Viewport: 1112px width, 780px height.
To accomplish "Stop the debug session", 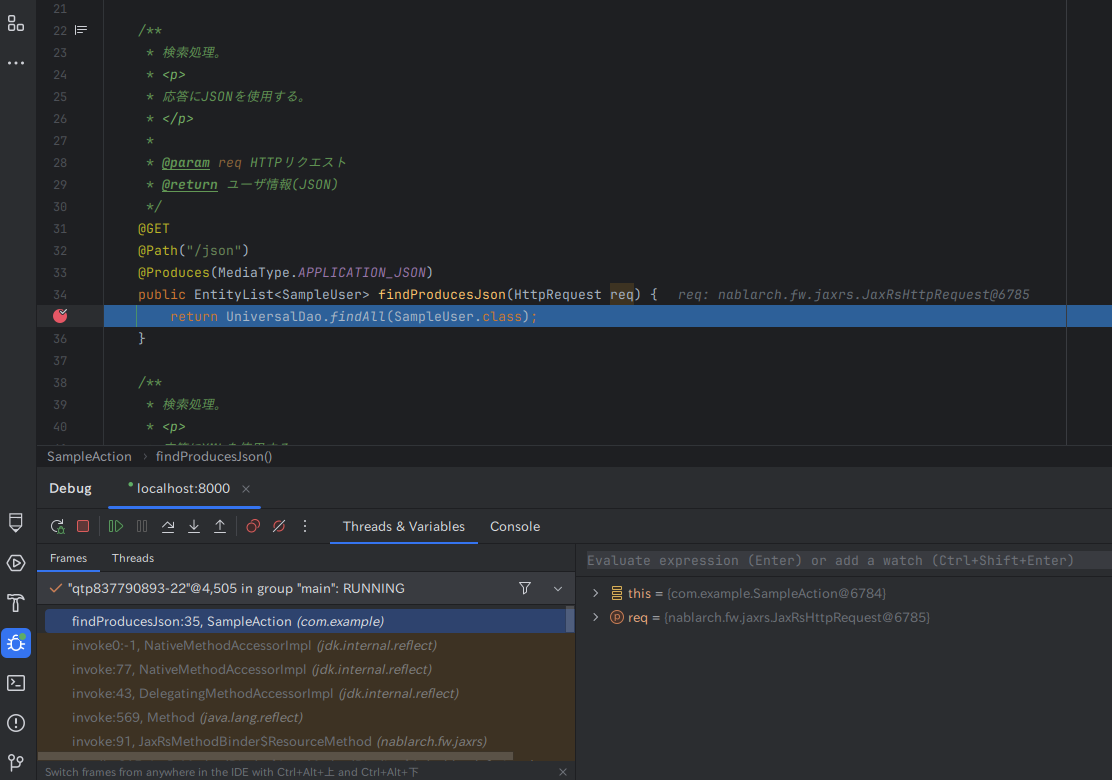I will pyautogui.click(x=83, y=525).
